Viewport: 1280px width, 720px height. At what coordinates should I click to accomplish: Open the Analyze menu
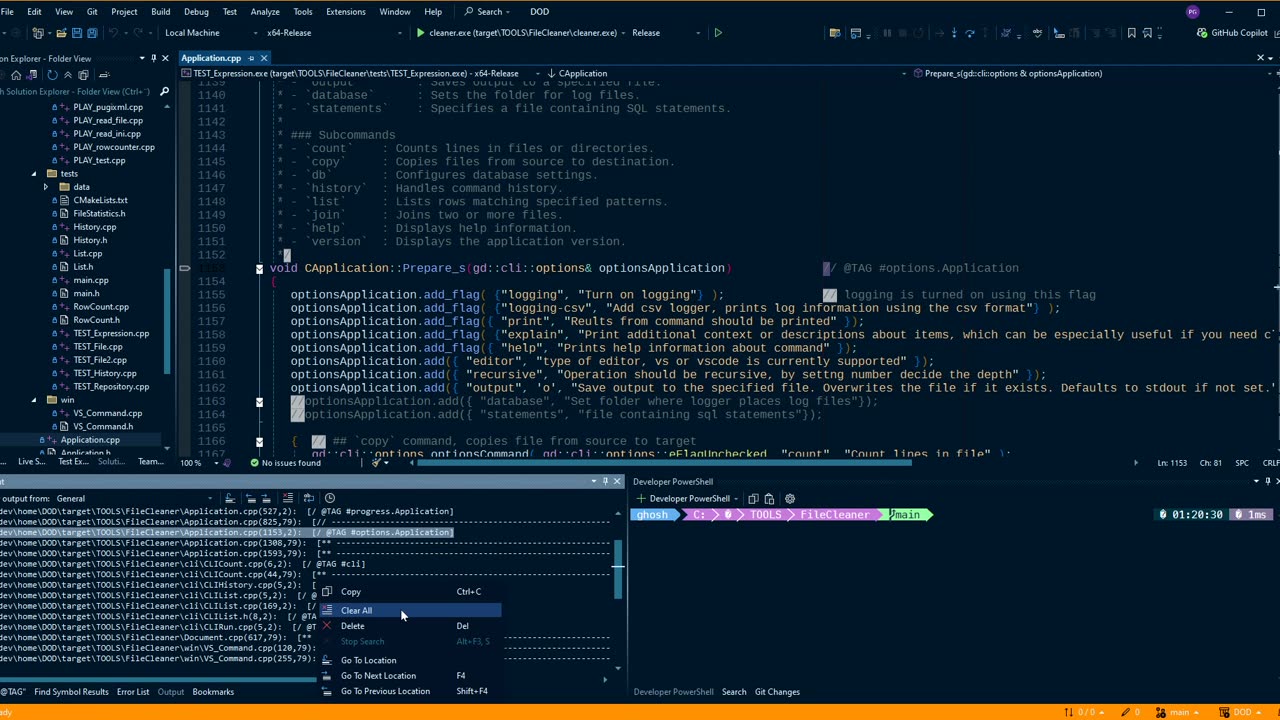click(265, 12)
